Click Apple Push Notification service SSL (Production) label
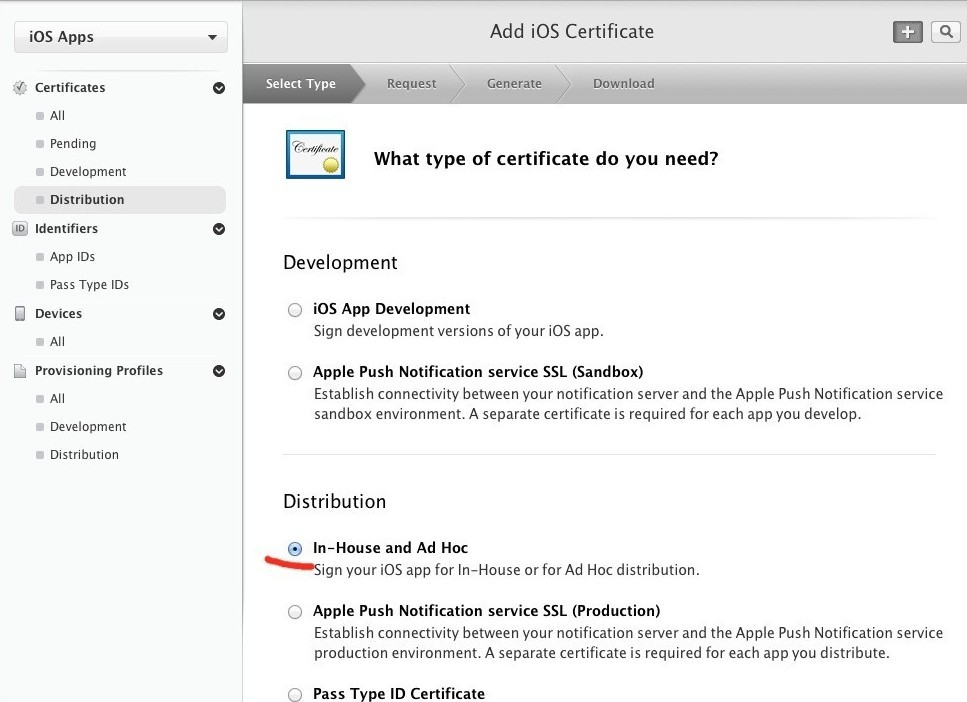 pos(487,611)
